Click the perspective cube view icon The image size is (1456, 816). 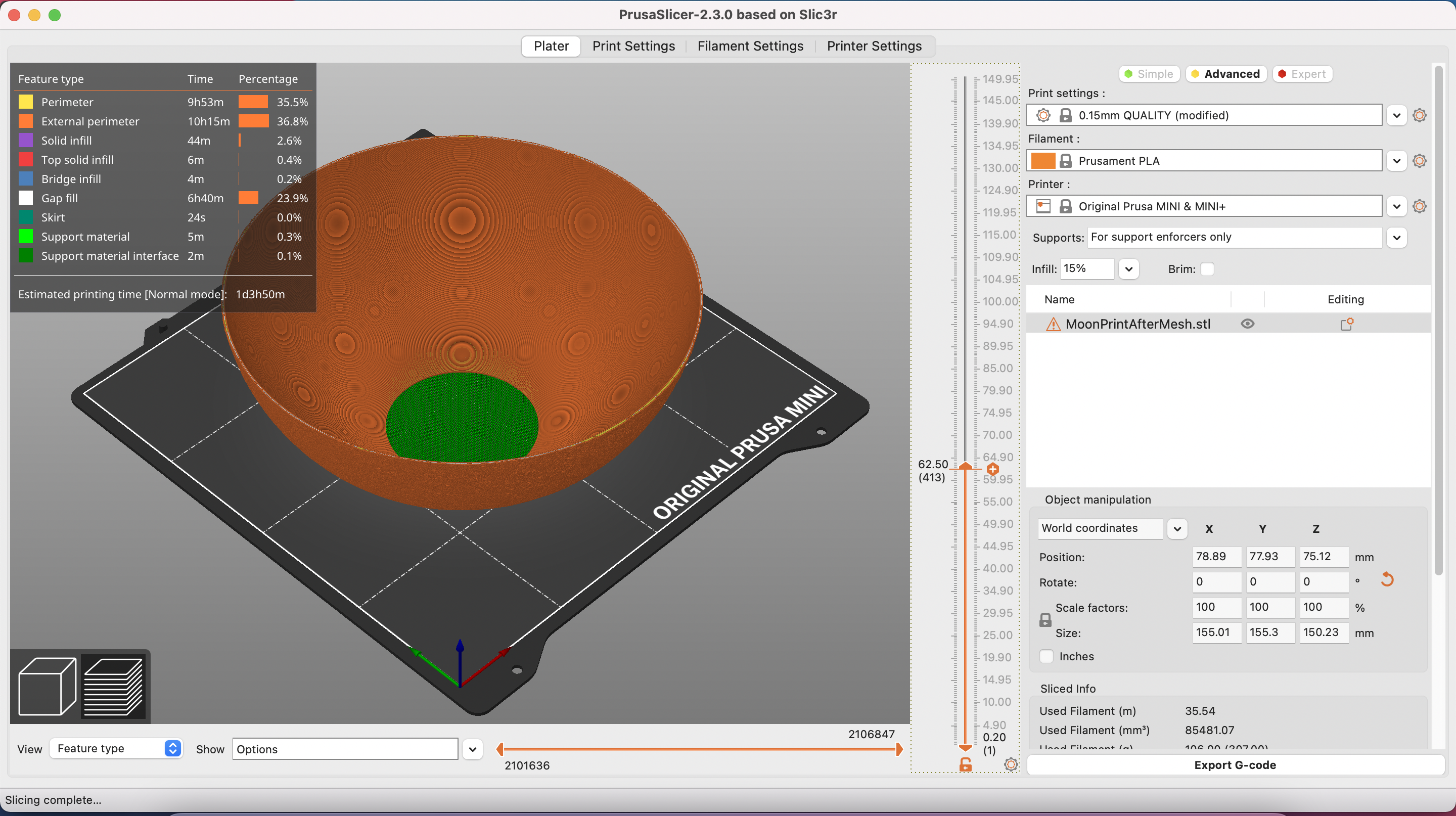click(x=47, y=685)
